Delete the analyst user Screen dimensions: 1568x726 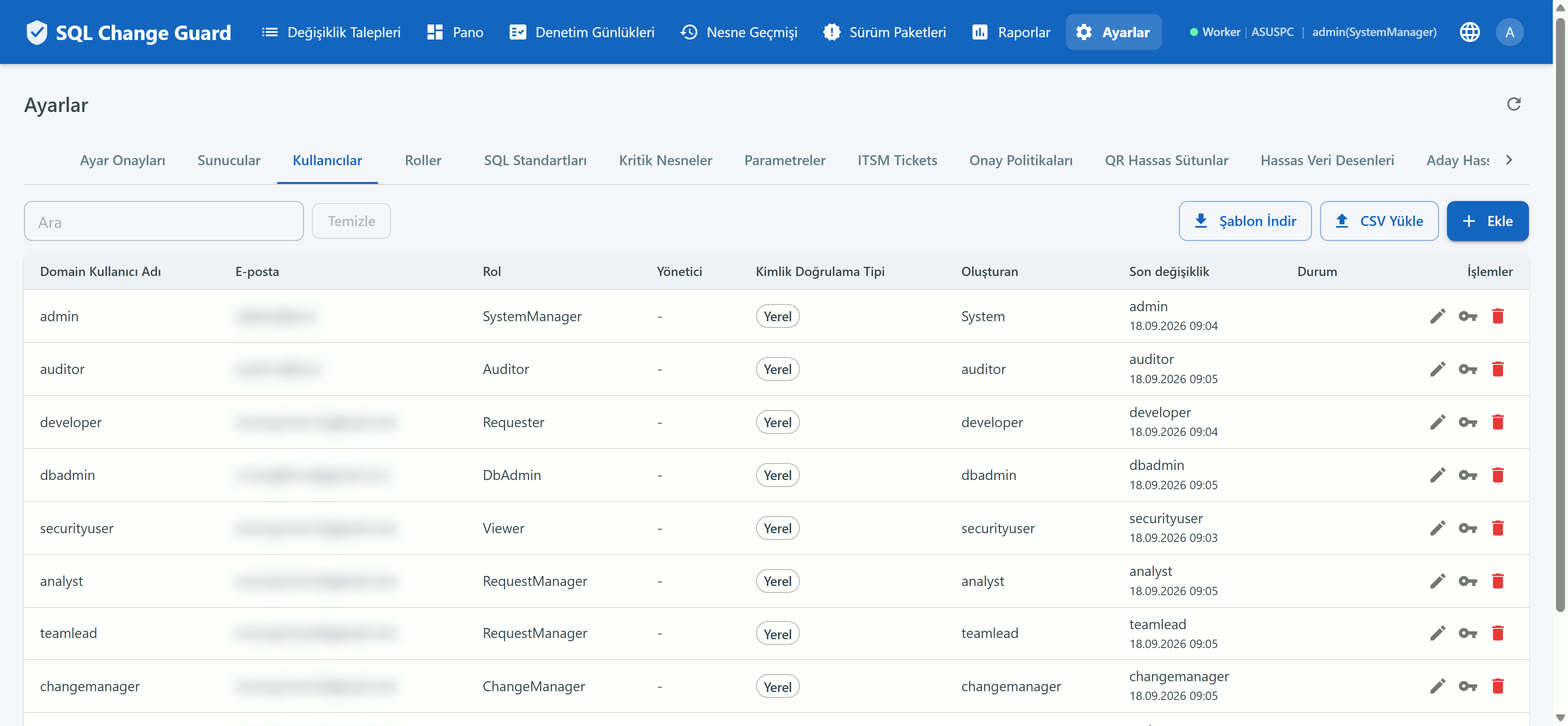(1498, 581)
